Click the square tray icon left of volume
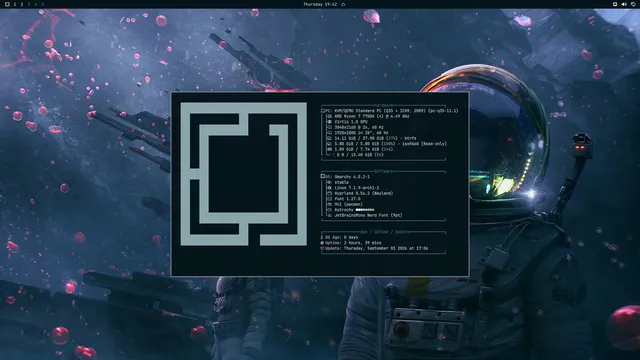 (615, 4)
